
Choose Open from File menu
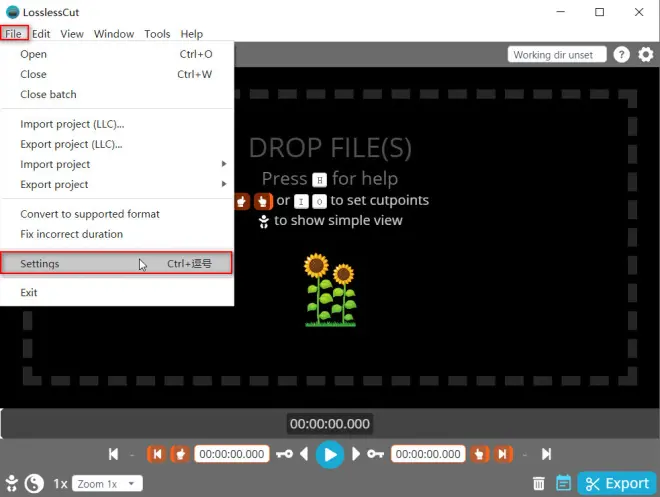[117, 54]
